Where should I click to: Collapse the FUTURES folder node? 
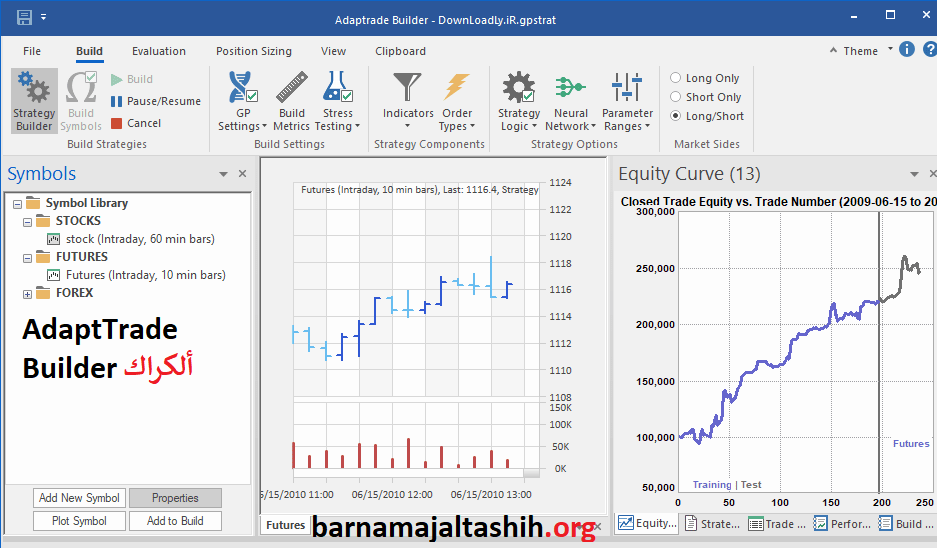tap(27, 258)
